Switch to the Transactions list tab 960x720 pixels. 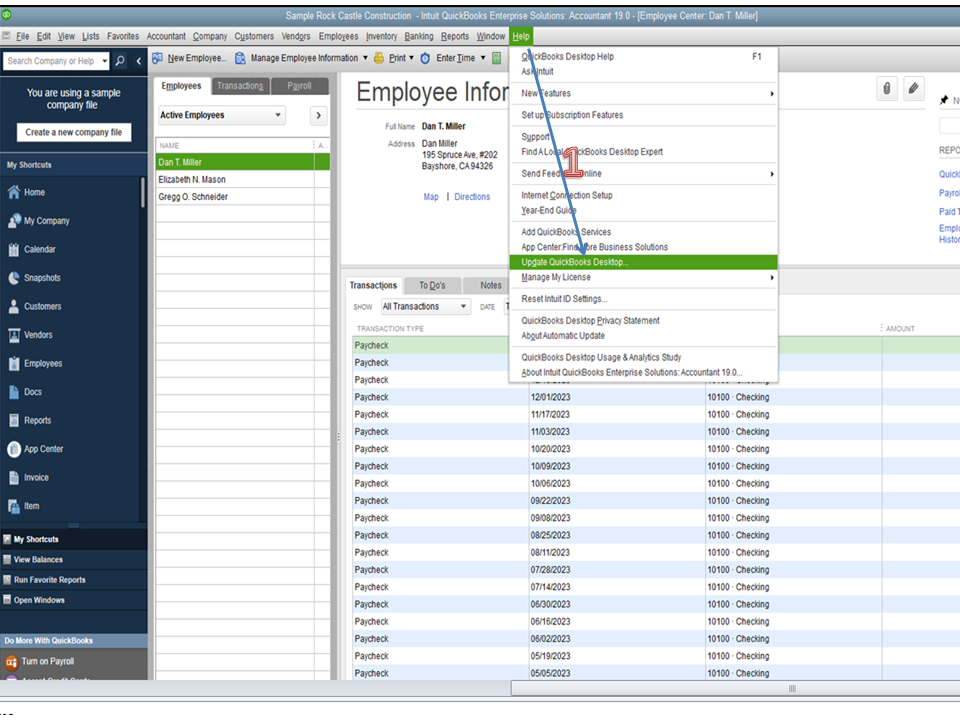(x=240, y=86)
